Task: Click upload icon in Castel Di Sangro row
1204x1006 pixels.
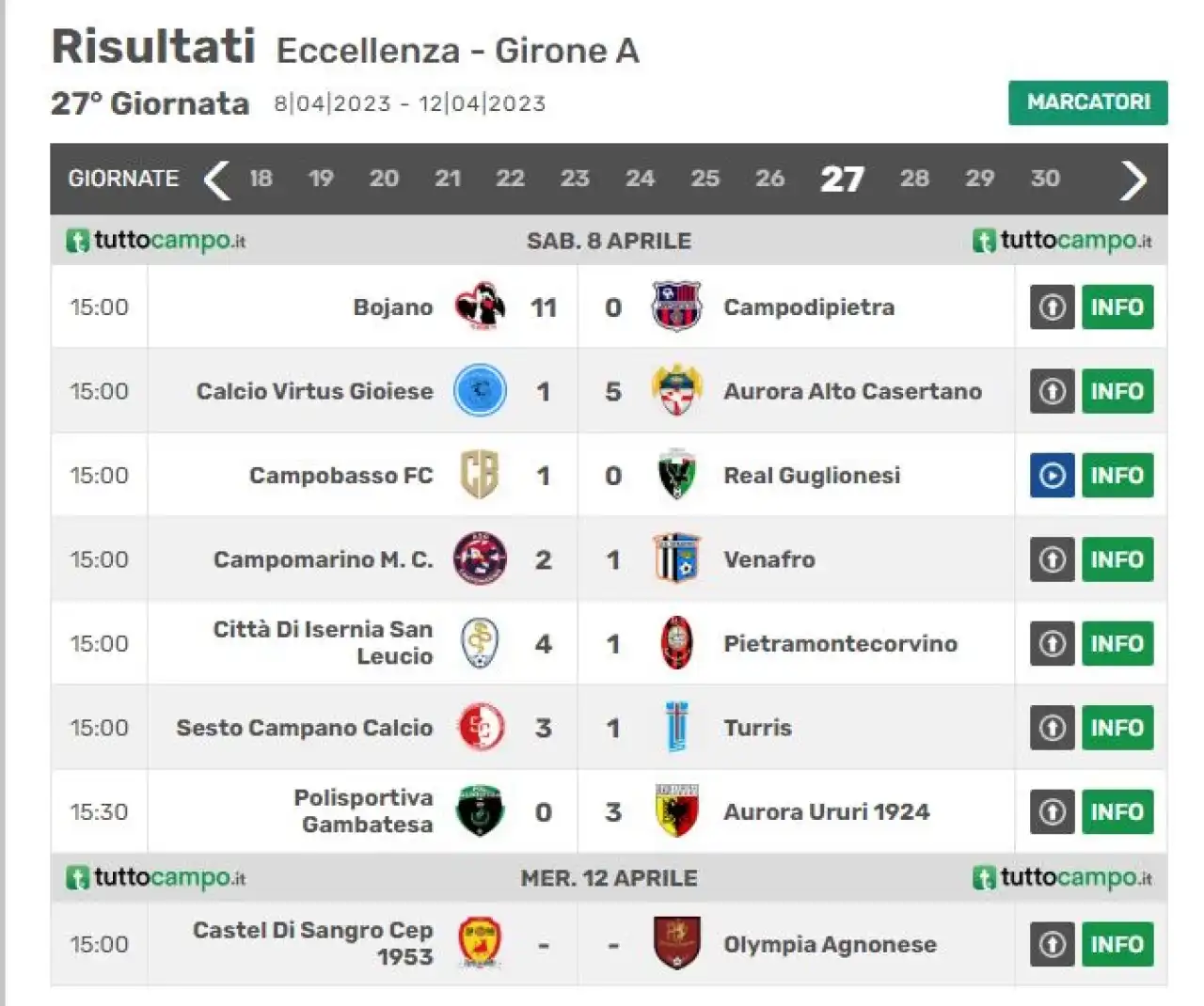Action: coord(1052,945)
